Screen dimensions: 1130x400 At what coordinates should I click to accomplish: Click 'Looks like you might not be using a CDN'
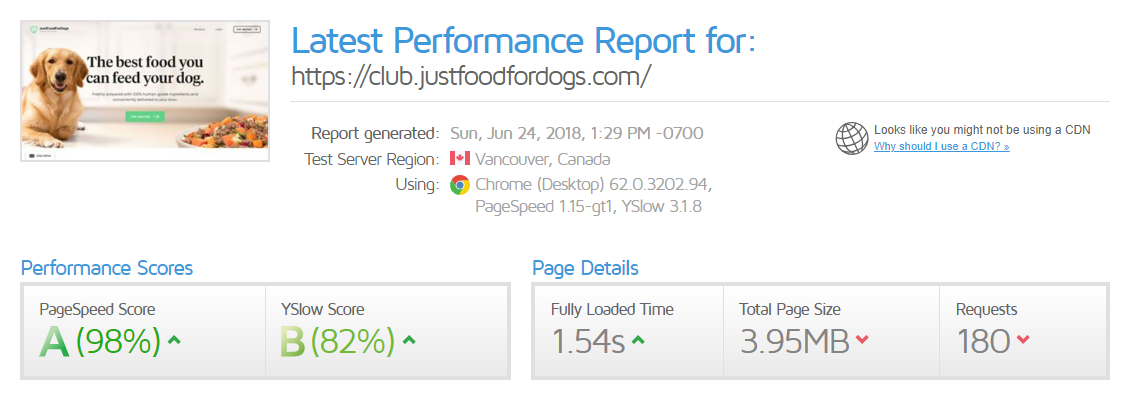click(982, 130)
